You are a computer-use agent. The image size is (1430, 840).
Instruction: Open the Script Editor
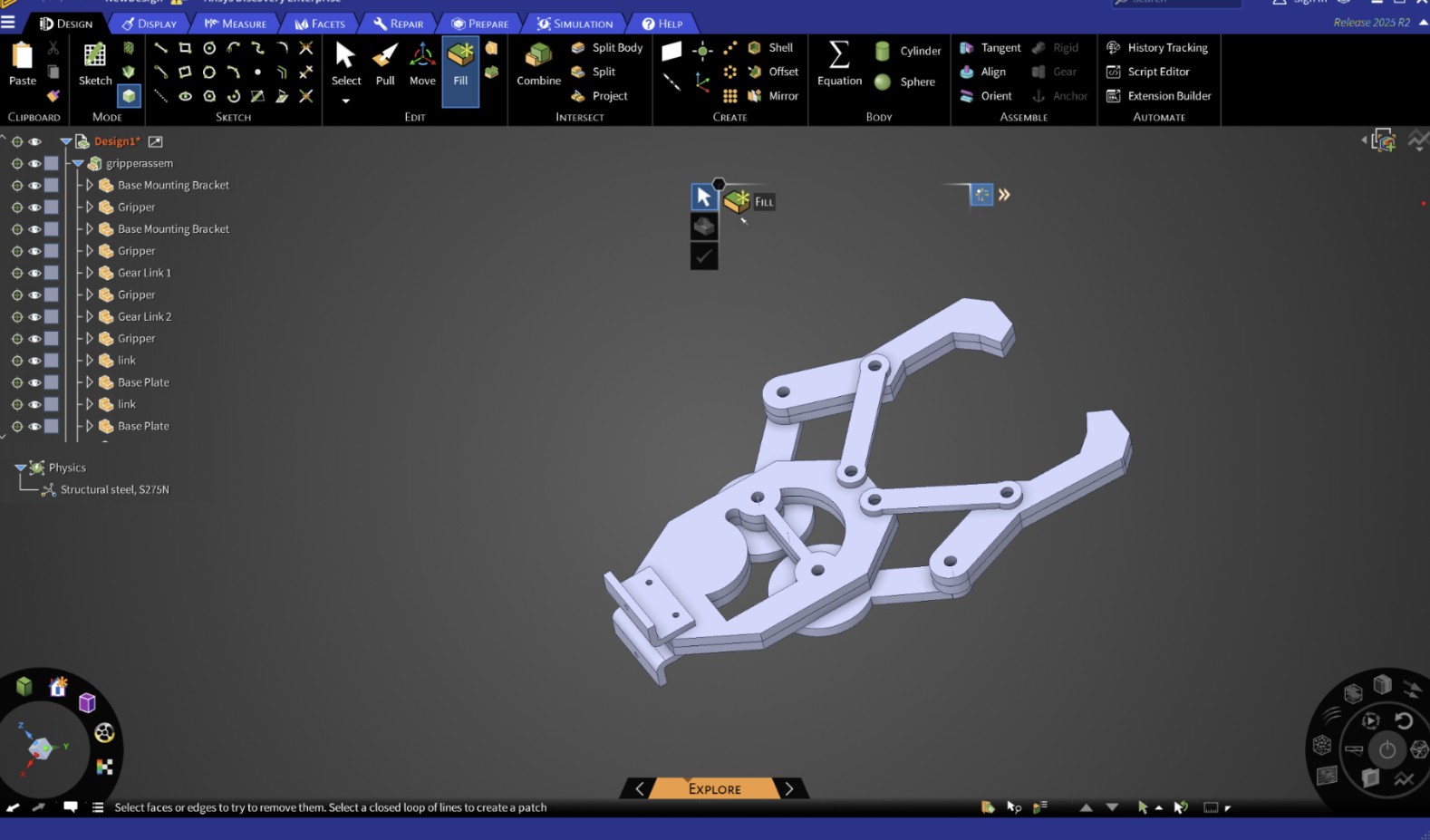(1148, 72)
